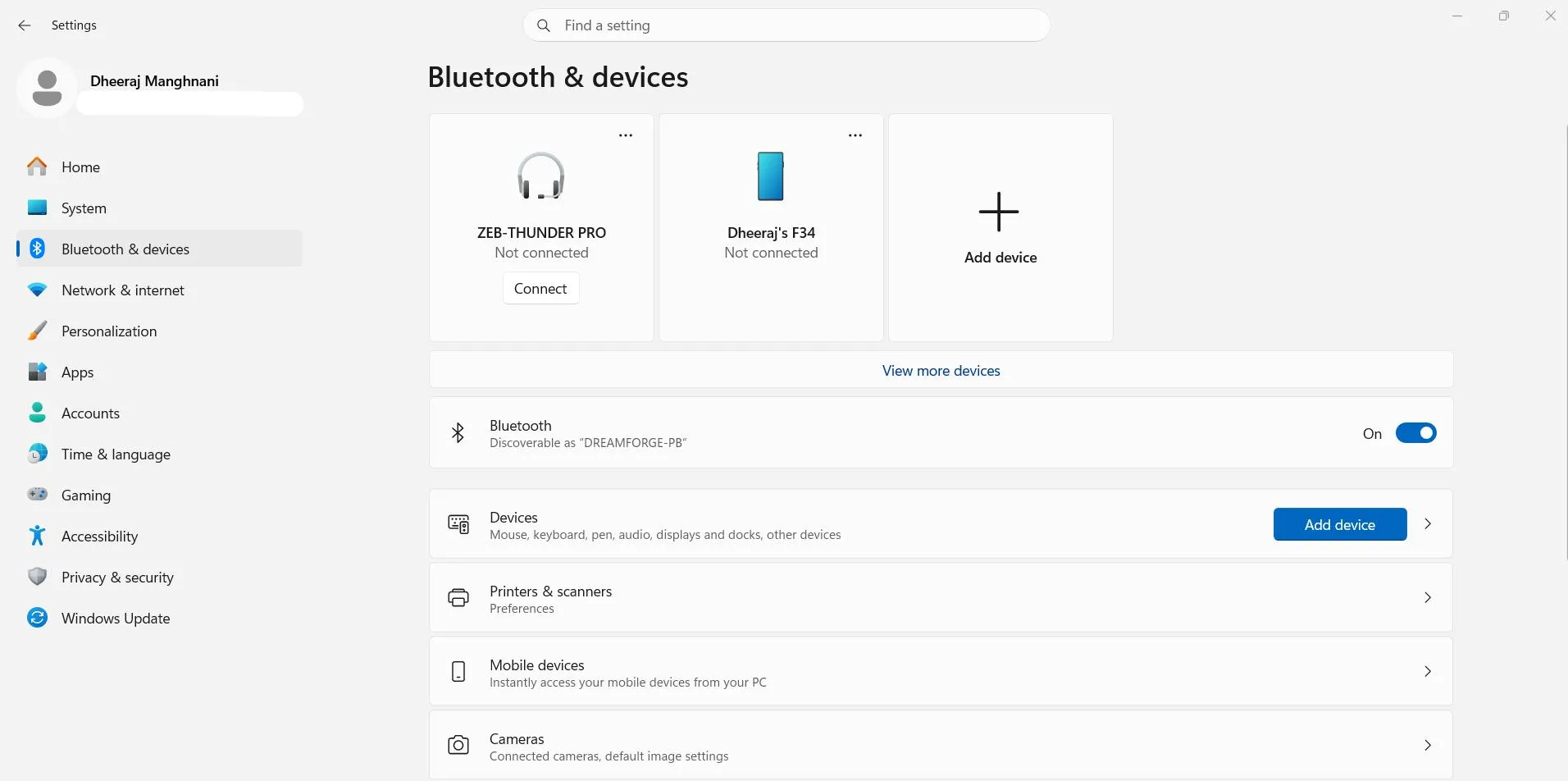The image size is (1568, 781).
Task: Click the back arrow in Settings header
Action: (25, 25)
